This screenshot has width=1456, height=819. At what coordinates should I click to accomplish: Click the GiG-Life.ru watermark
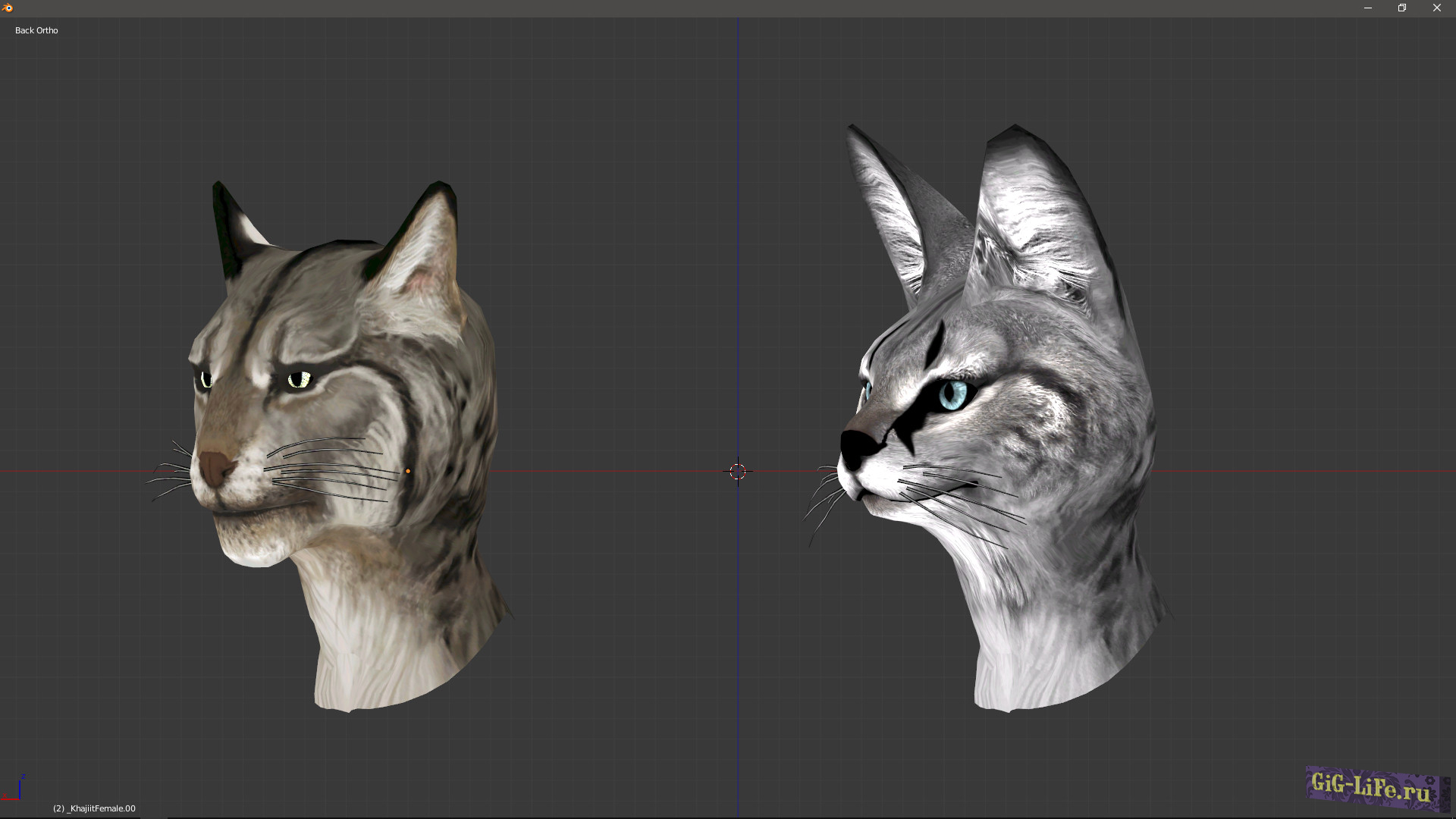click(x=1373, y=789)
